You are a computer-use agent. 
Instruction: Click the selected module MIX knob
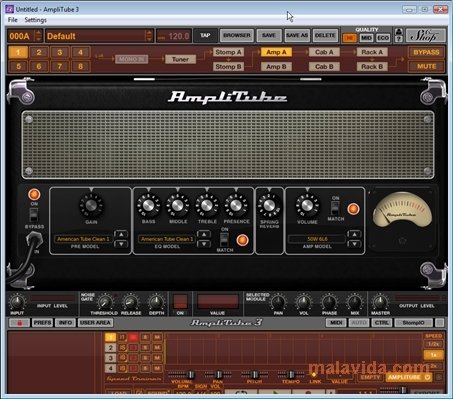(x=355, y=302)
